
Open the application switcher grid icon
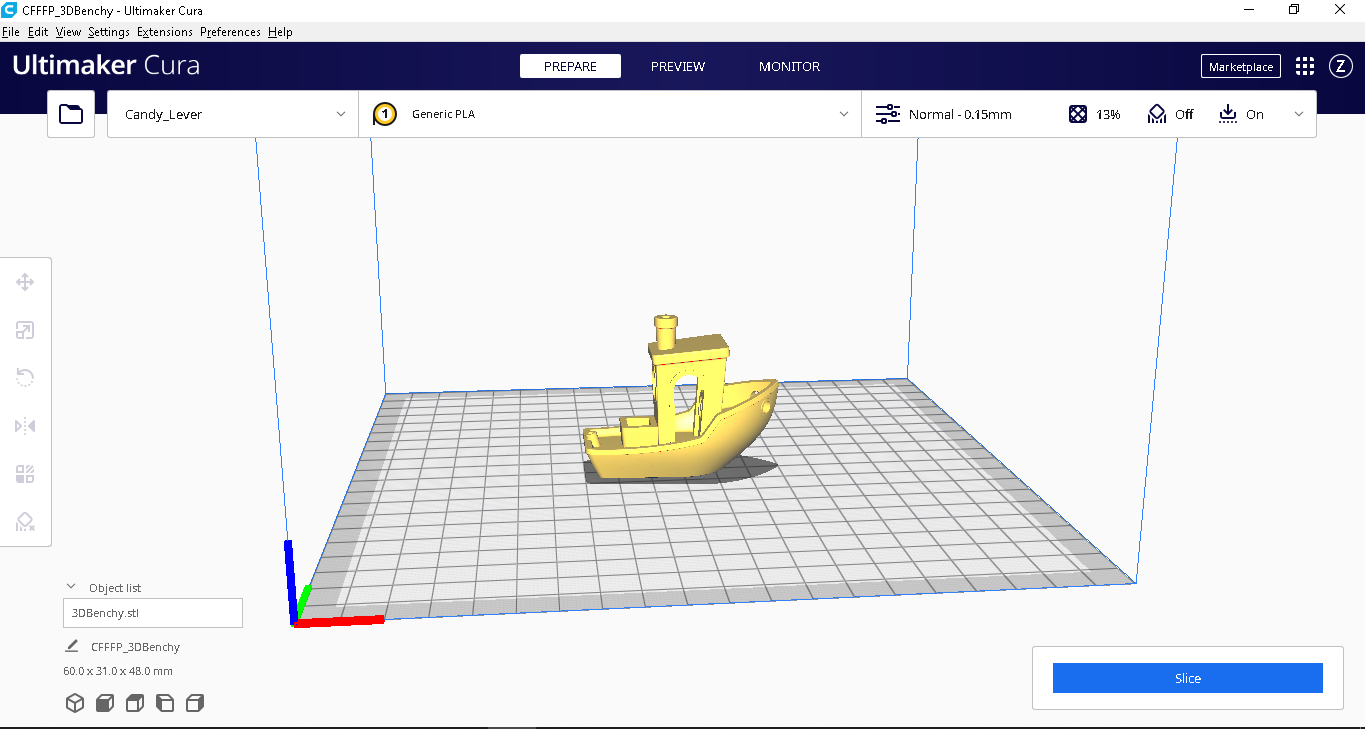pos(1305,66)
